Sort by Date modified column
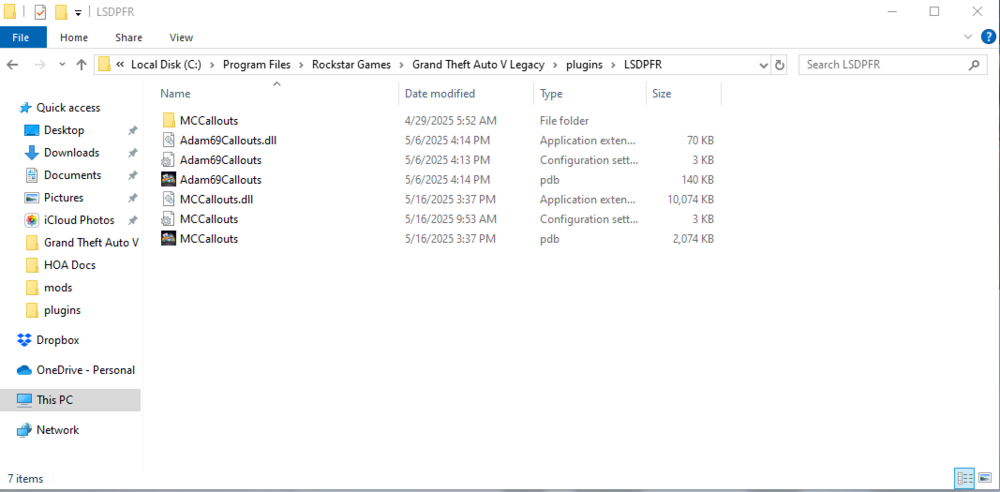1000x492 pixels. coord(466,94)
